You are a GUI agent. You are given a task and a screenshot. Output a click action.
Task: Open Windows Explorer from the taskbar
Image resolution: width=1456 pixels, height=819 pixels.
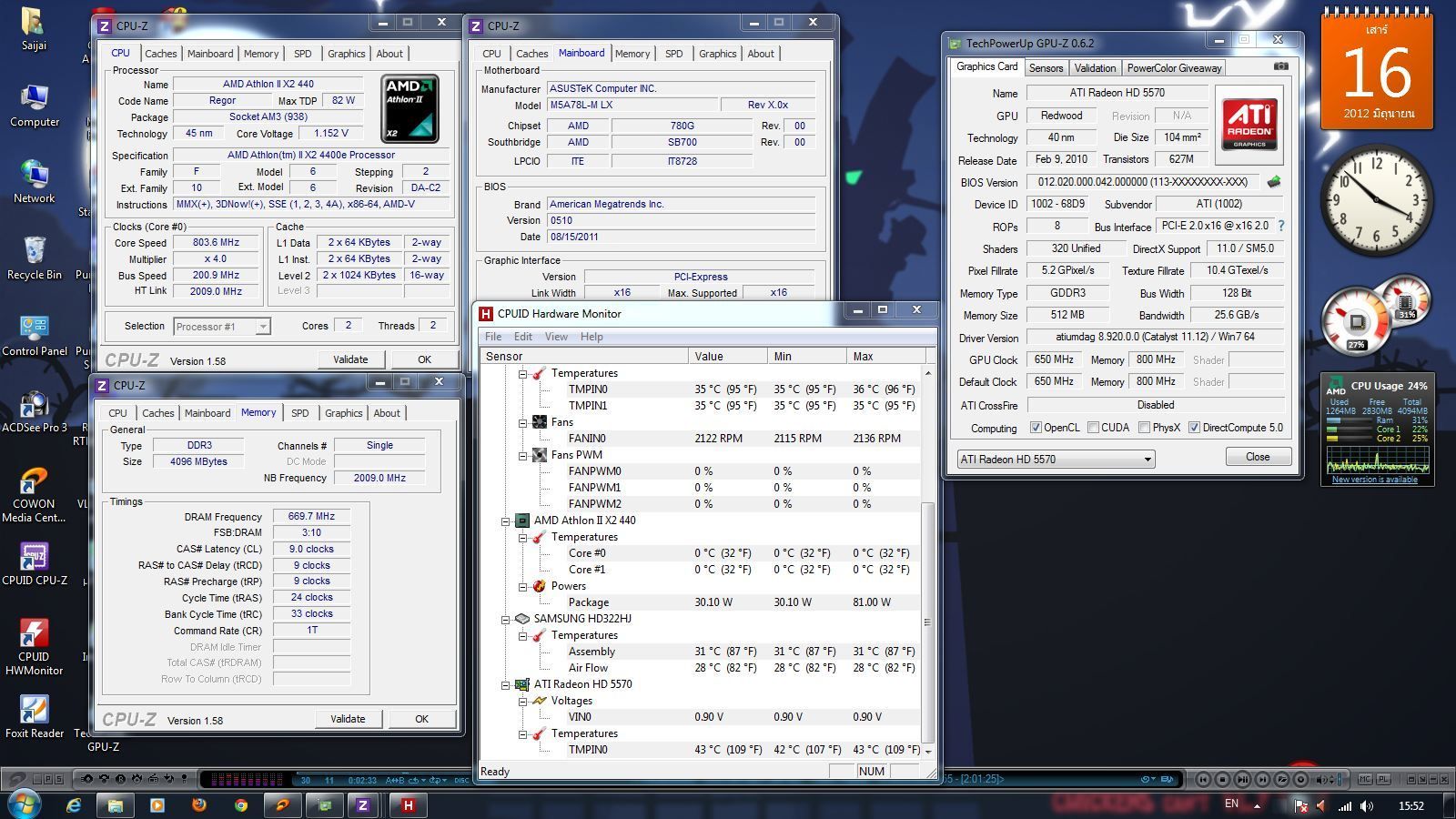tap(116, 805)
